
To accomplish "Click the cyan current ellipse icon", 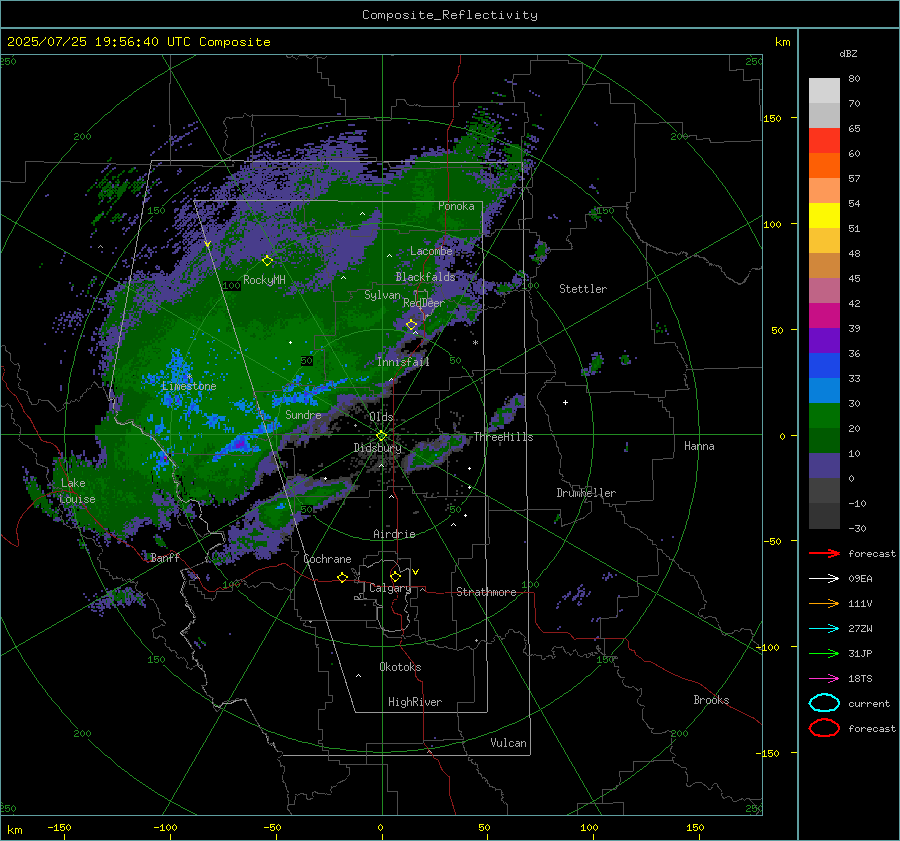I will 824,703.
